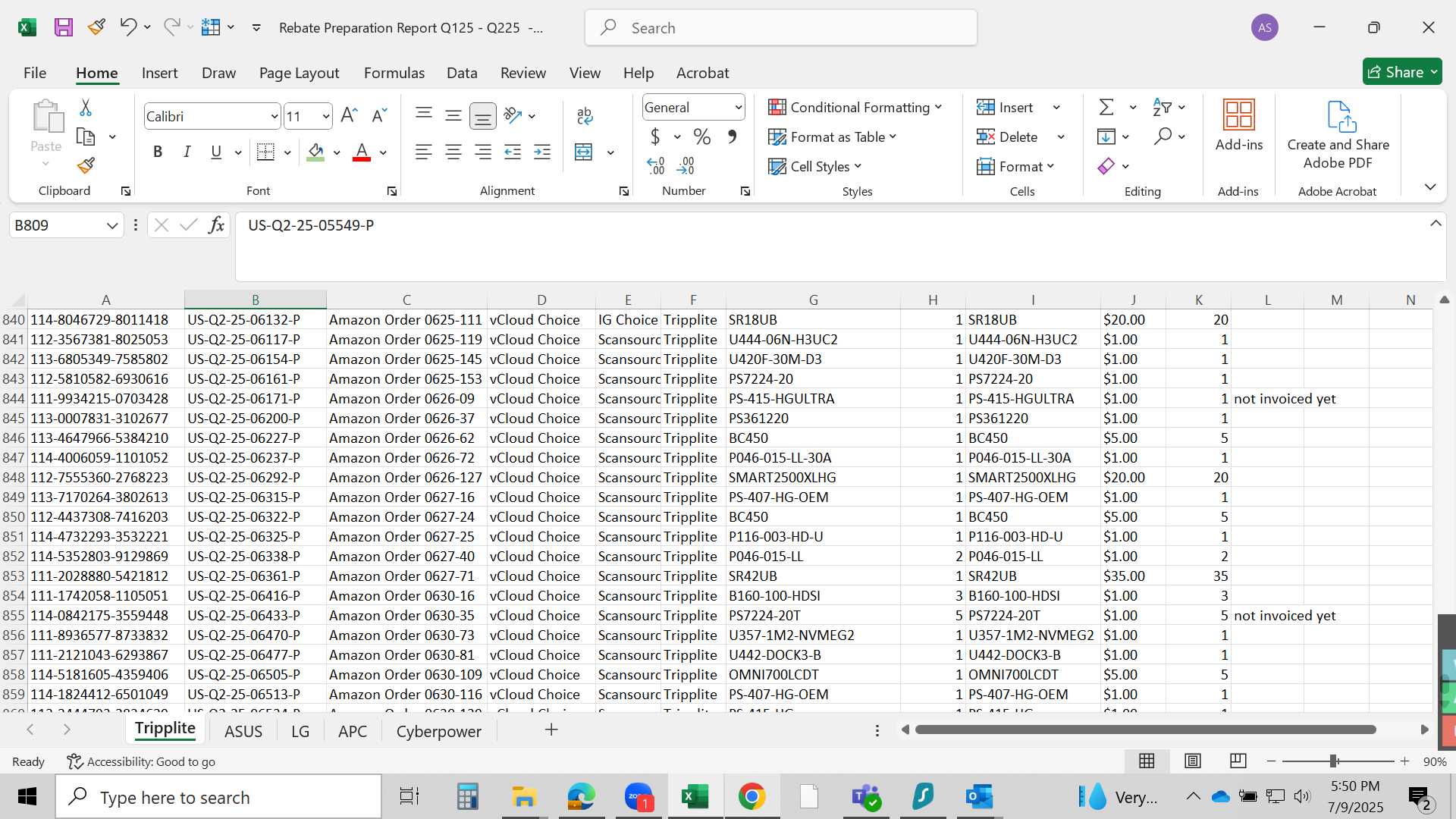The width and height of the screenshot is (1456, 819).
Task: Click the Cut scissors icon
Action: point(86,108)
